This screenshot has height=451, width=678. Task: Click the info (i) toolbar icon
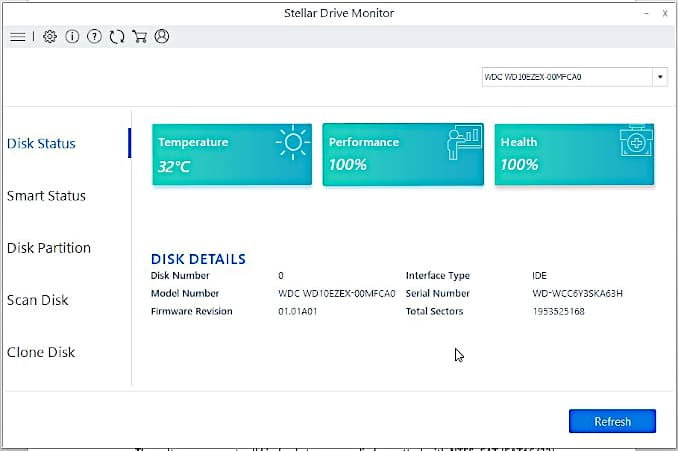coord(72,37)
